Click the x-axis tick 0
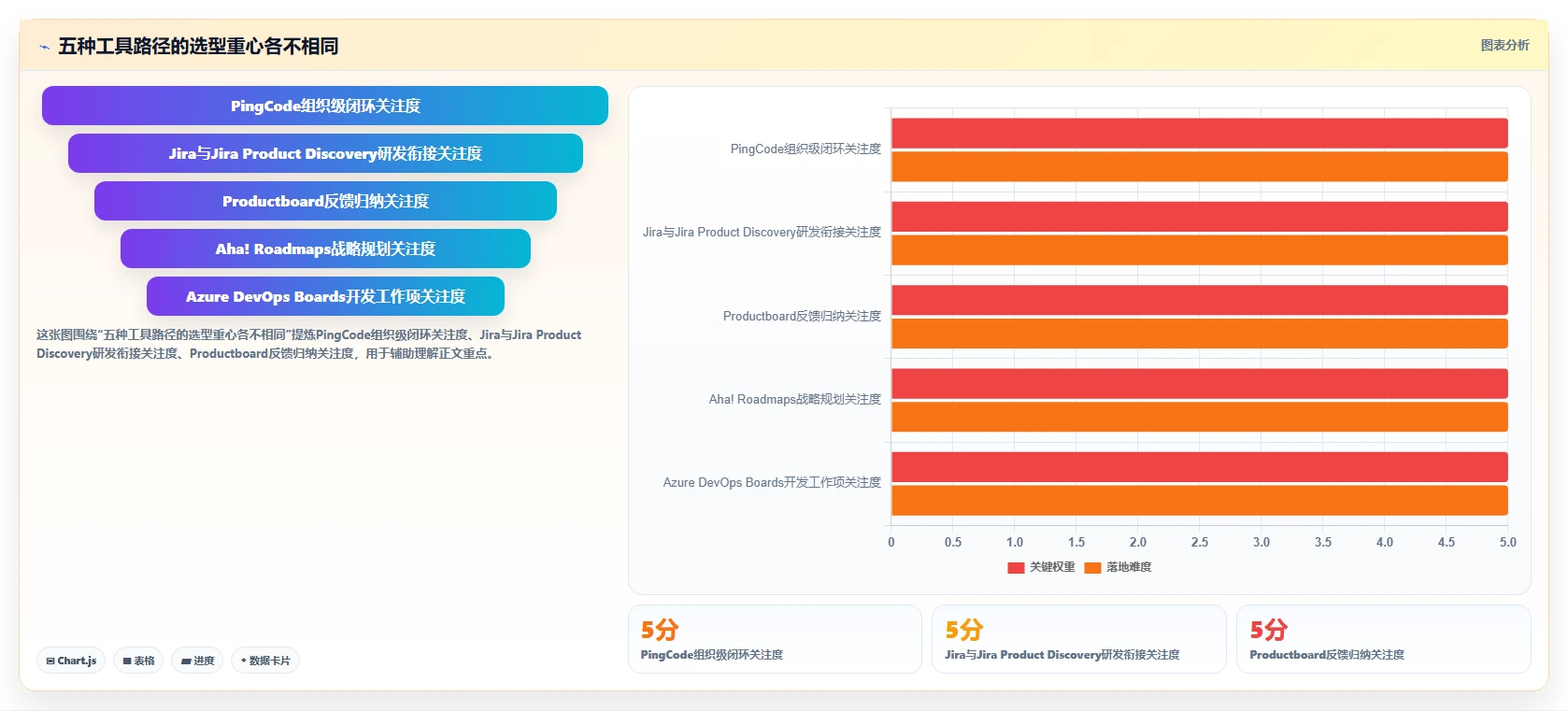The image size is (1568, 711). (891, 542)
